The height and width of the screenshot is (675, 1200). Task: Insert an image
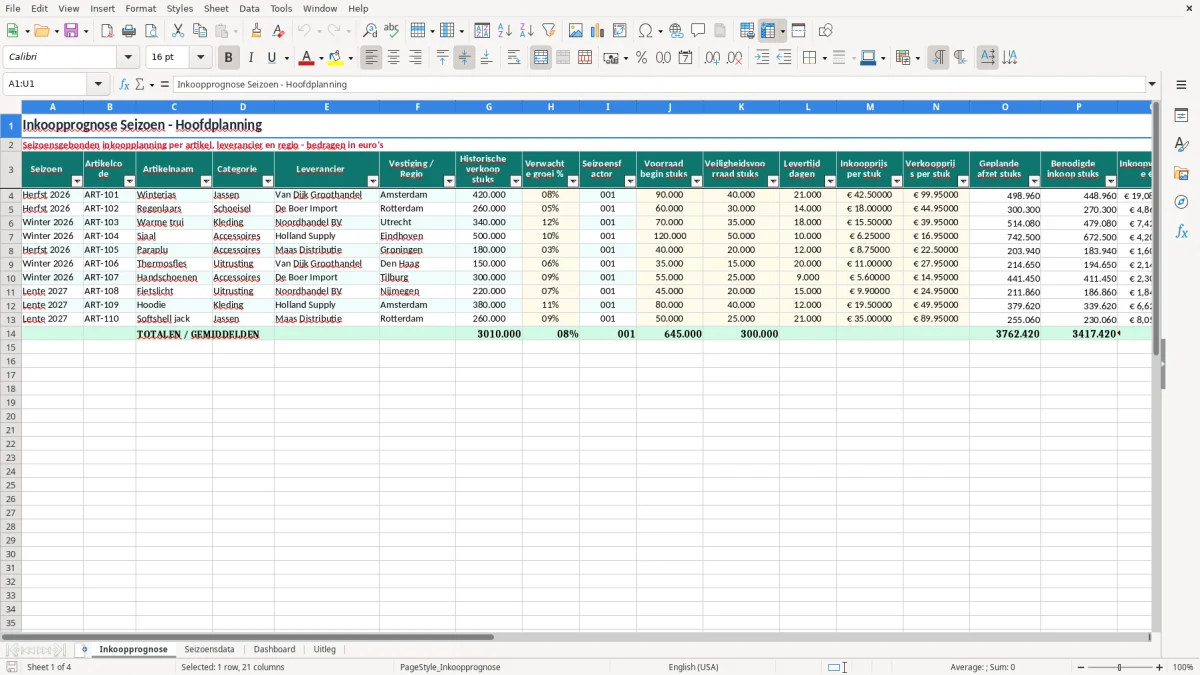(x=576, y=31)
